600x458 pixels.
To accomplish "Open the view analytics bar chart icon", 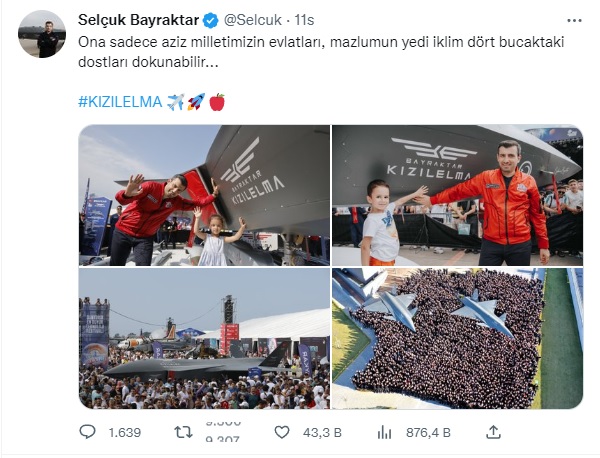I will (x=384, y=433).
